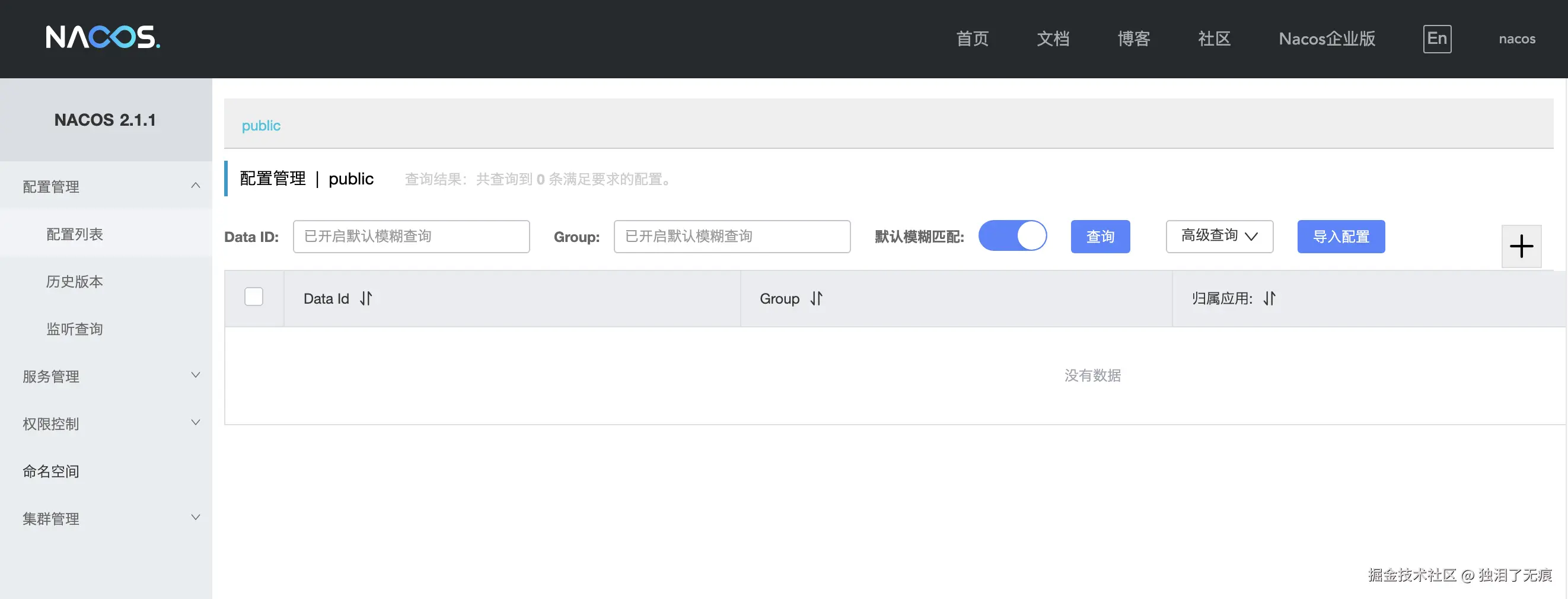Click the plus icon to create configuration
This screenshot has height=599, width=1568.
1521,246
